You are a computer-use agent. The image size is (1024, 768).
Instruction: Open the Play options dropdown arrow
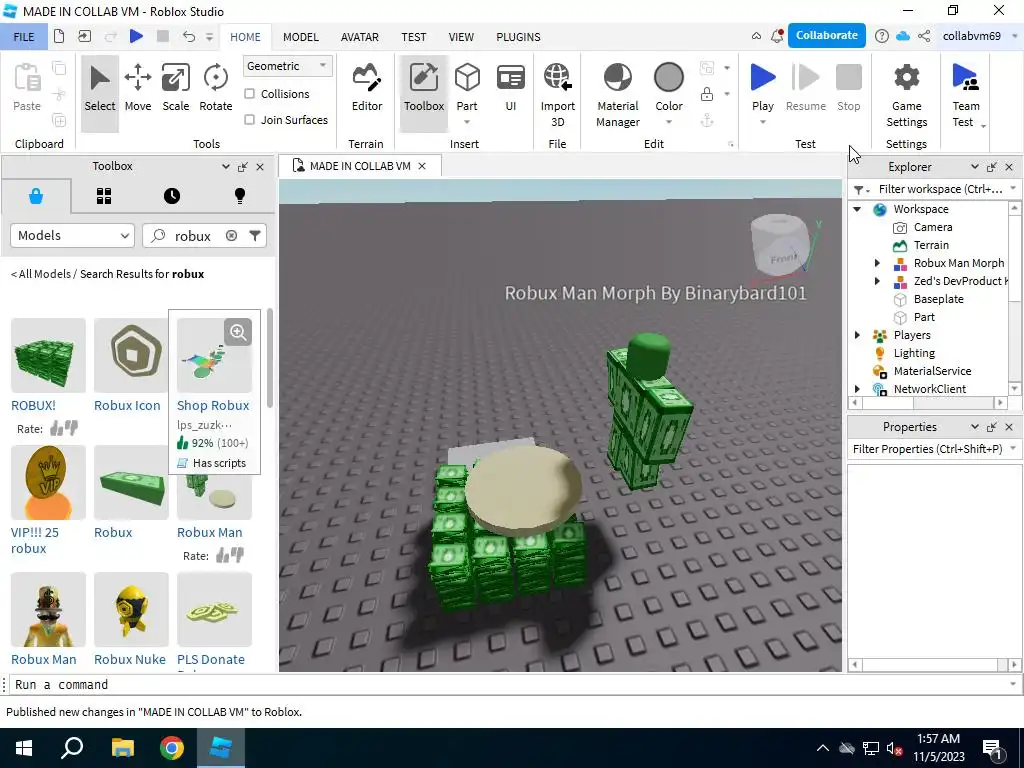tap(763, 122)
